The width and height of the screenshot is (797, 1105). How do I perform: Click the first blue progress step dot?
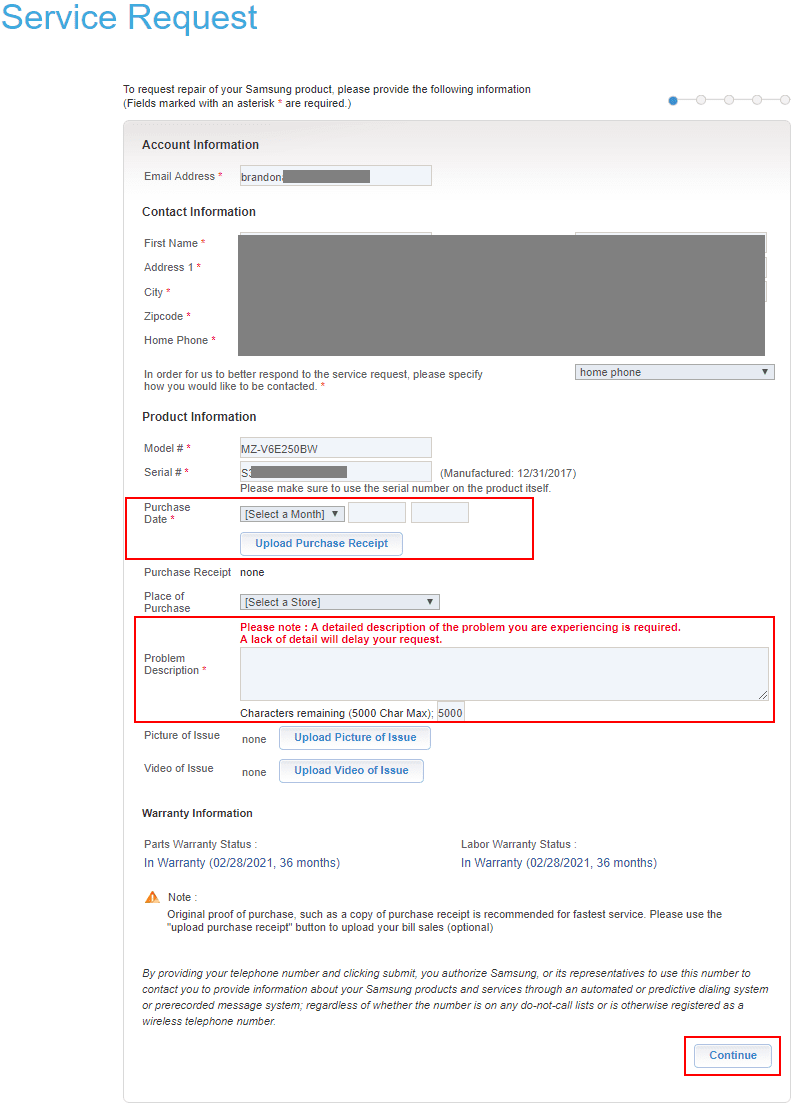pos(673,101)
